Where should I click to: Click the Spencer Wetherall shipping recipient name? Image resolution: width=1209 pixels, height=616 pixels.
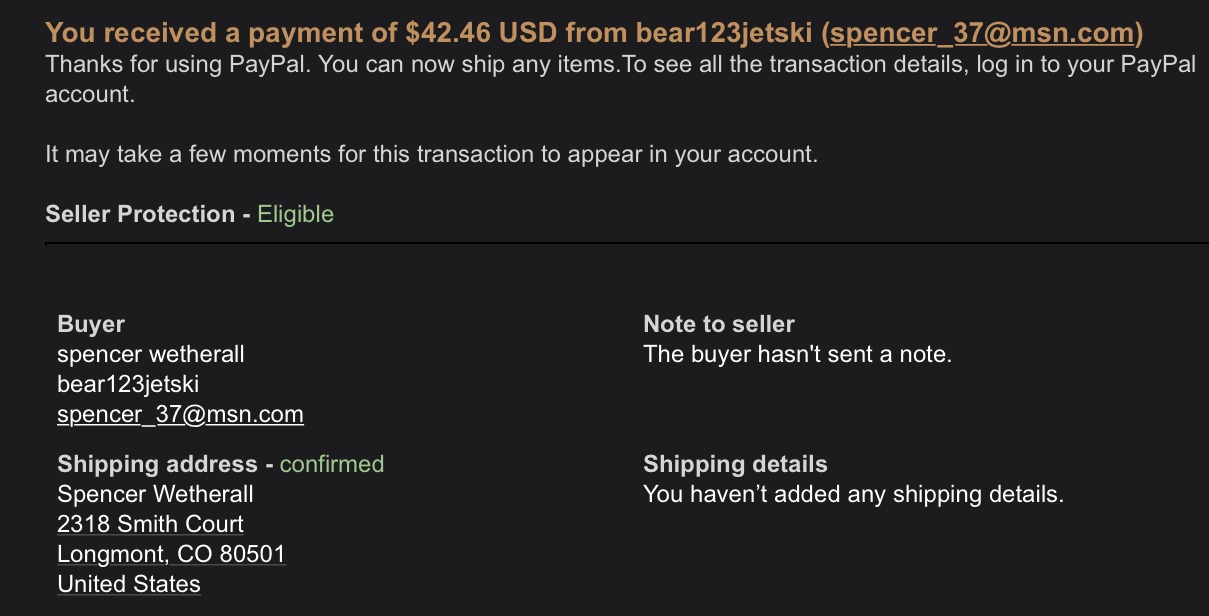[155, 494]
